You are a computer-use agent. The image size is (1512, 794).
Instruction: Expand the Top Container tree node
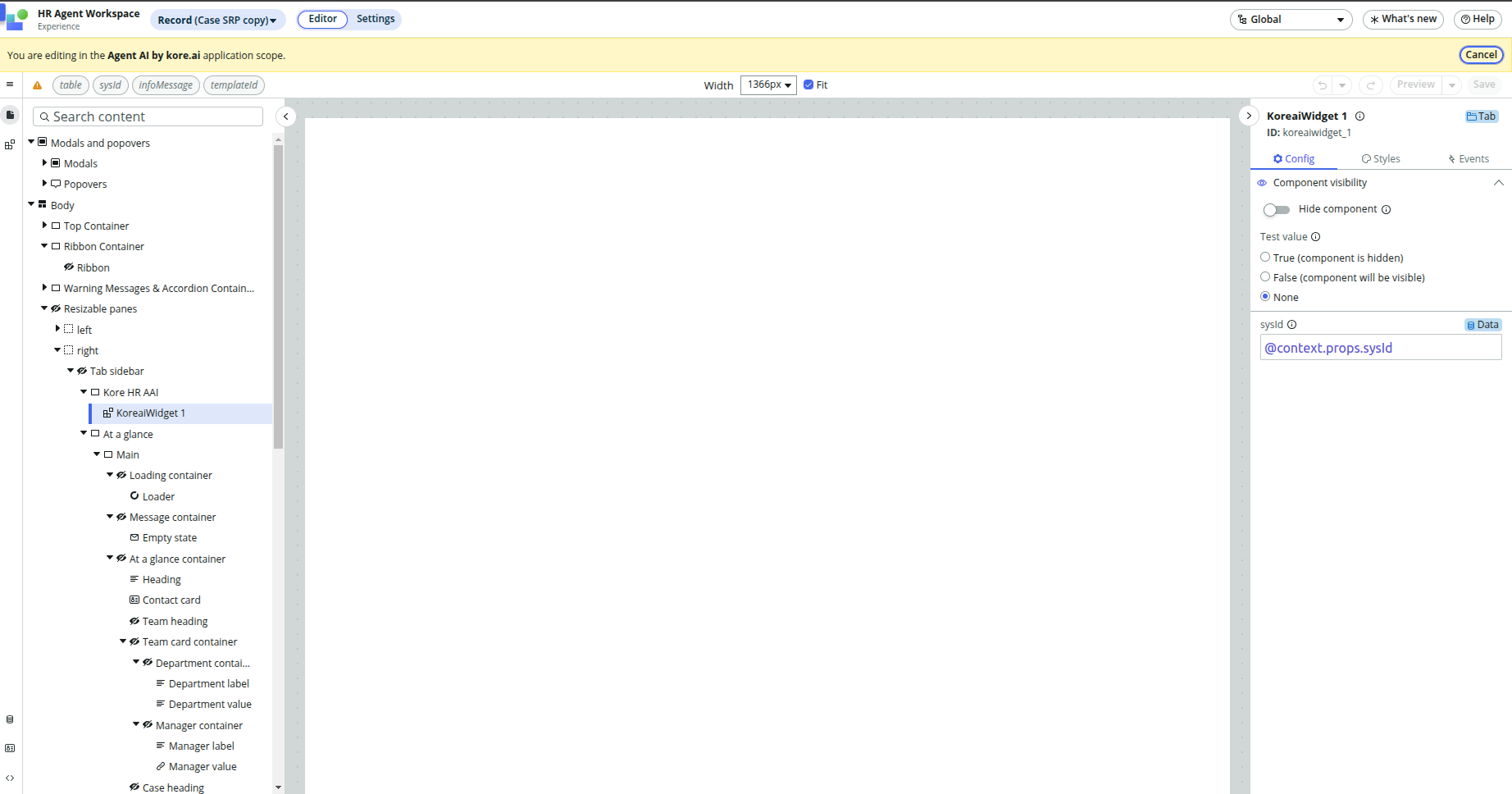tap(44, 226)
